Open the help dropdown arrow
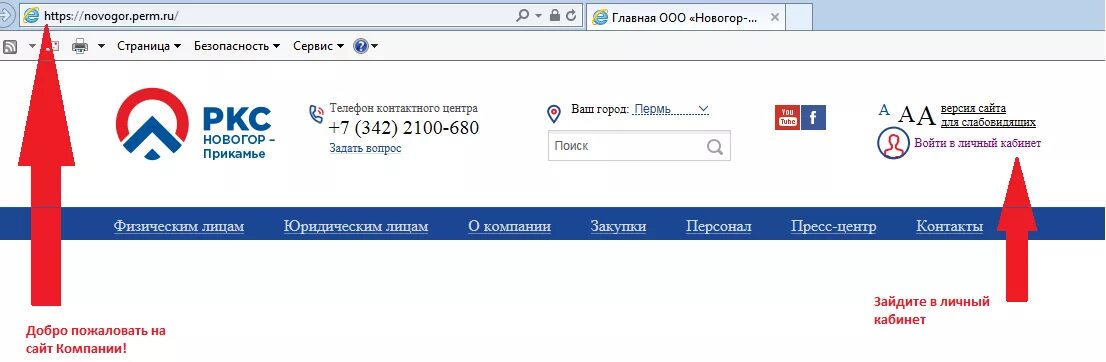This screenshot has width=1106, height=362. [375, 47]
